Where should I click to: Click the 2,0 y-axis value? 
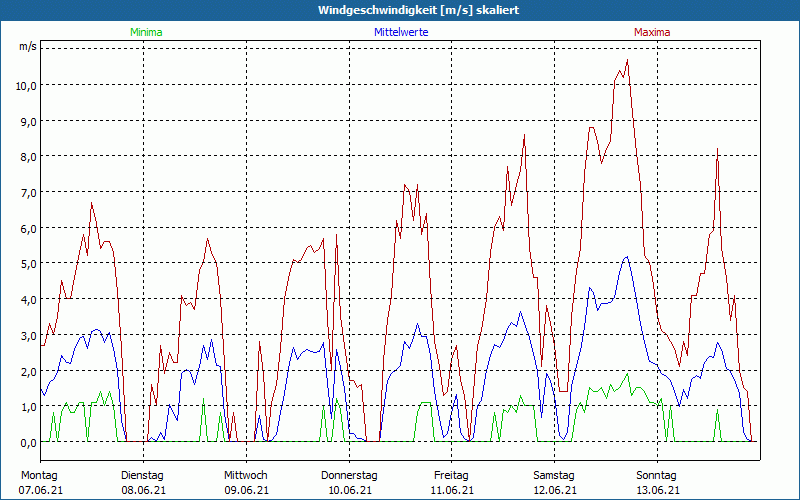coord(29,371)
